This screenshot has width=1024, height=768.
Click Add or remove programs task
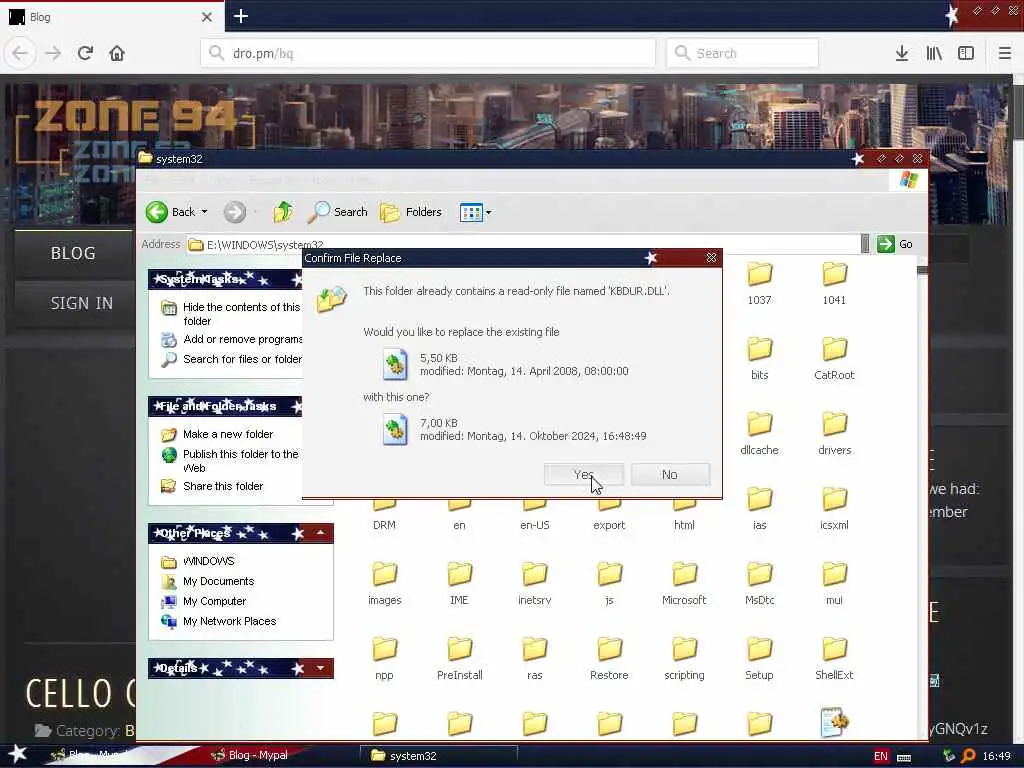231,340
